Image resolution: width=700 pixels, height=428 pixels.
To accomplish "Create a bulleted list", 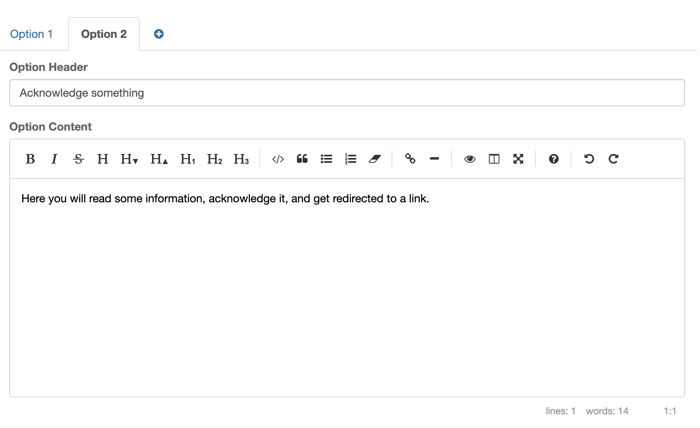I will (x=326, y=159).
